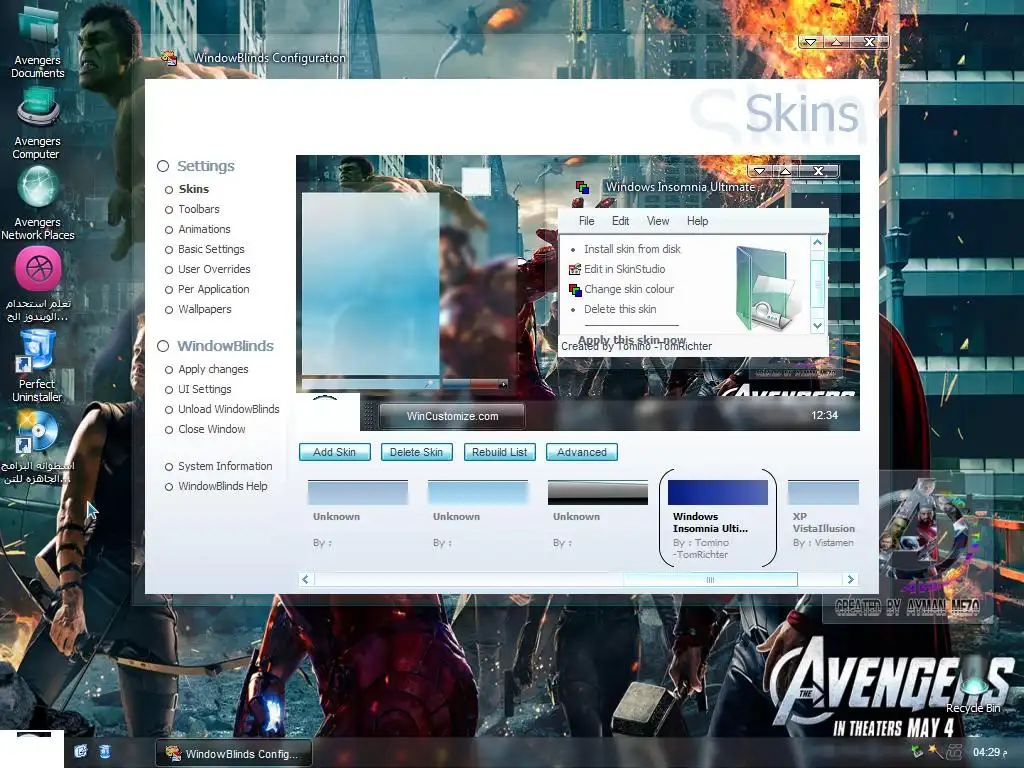Collapse the WindowBlinds section header
This screenshot has width=1024, height=768.
pyautogui.click(x=163, y=346)
